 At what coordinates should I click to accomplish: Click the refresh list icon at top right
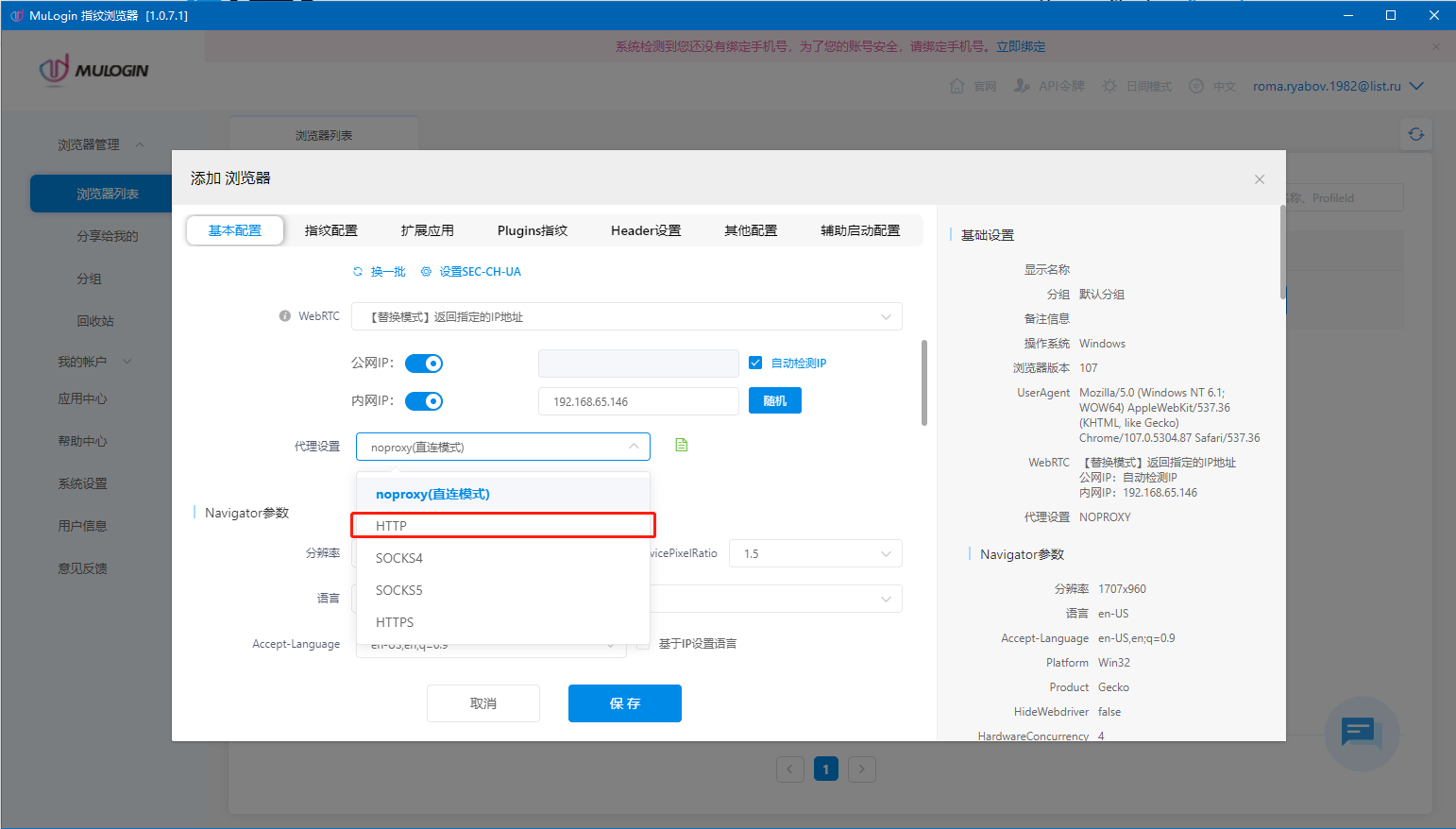pyautogui.click(x=1416, y=134)
